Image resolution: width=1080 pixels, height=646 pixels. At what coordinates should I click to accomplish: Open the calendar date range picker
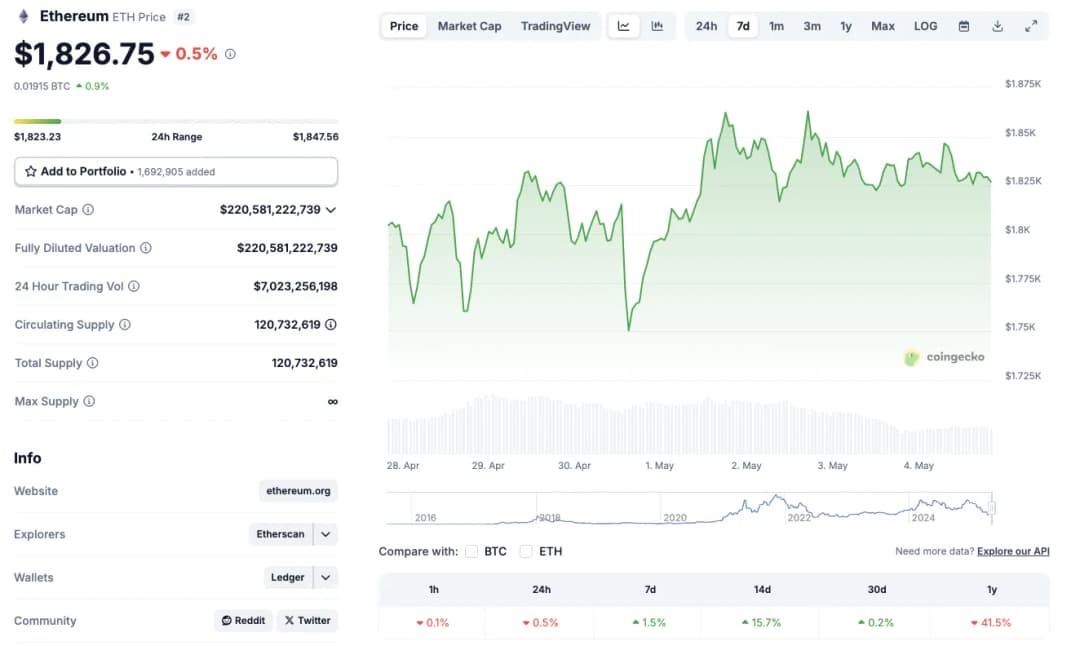pos(964,26)
